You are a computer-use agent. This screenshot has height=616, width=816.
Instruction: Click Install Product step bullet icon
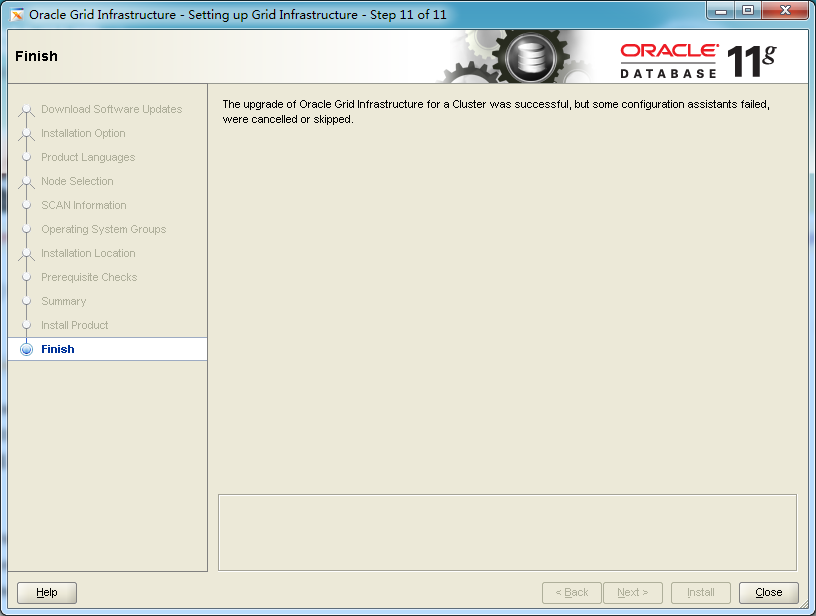pos(27,325)
